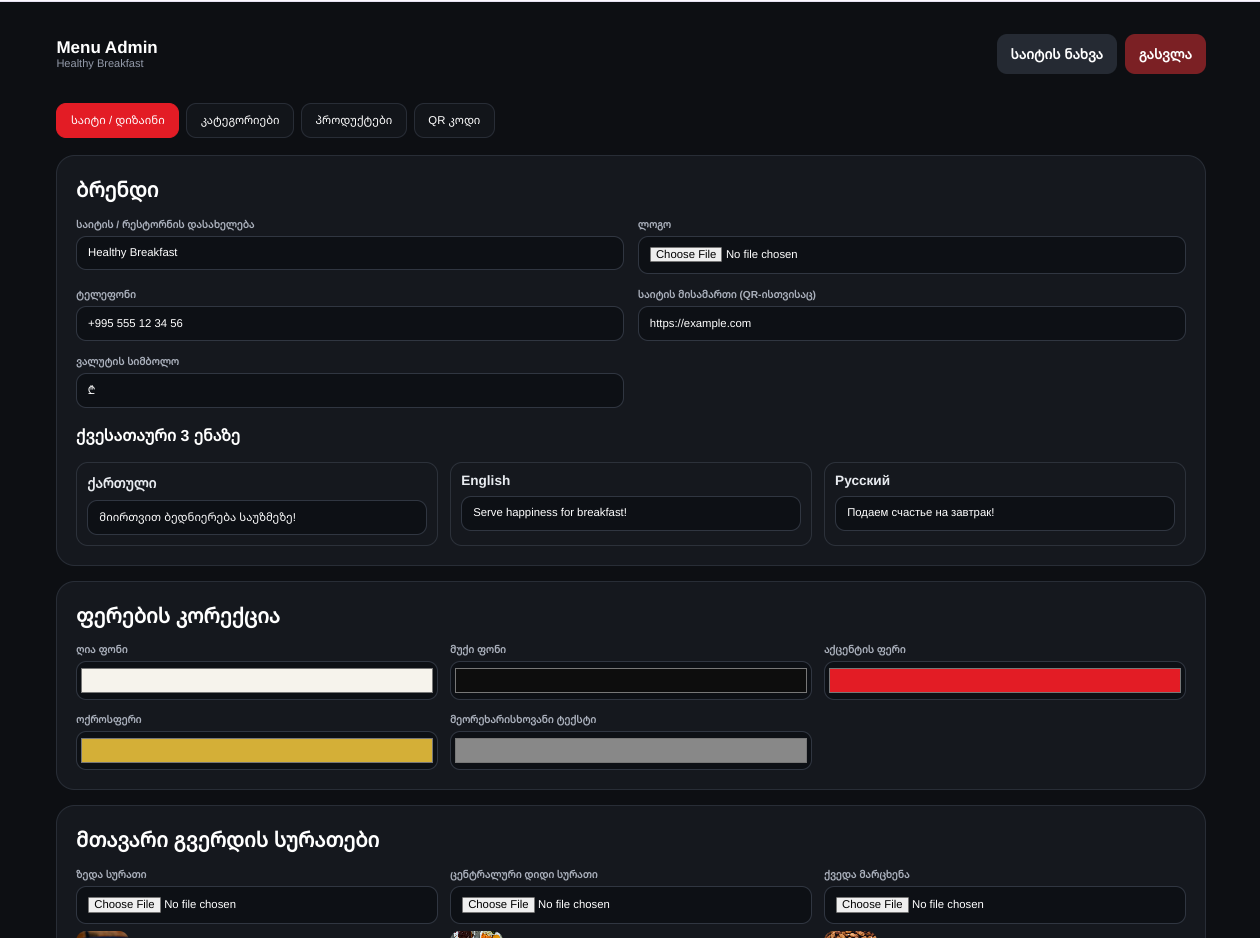The width and height of the screenshot is (1260, 938).
Task: Edit the Русский subtitle field
Action: (x=1005, y=513)
